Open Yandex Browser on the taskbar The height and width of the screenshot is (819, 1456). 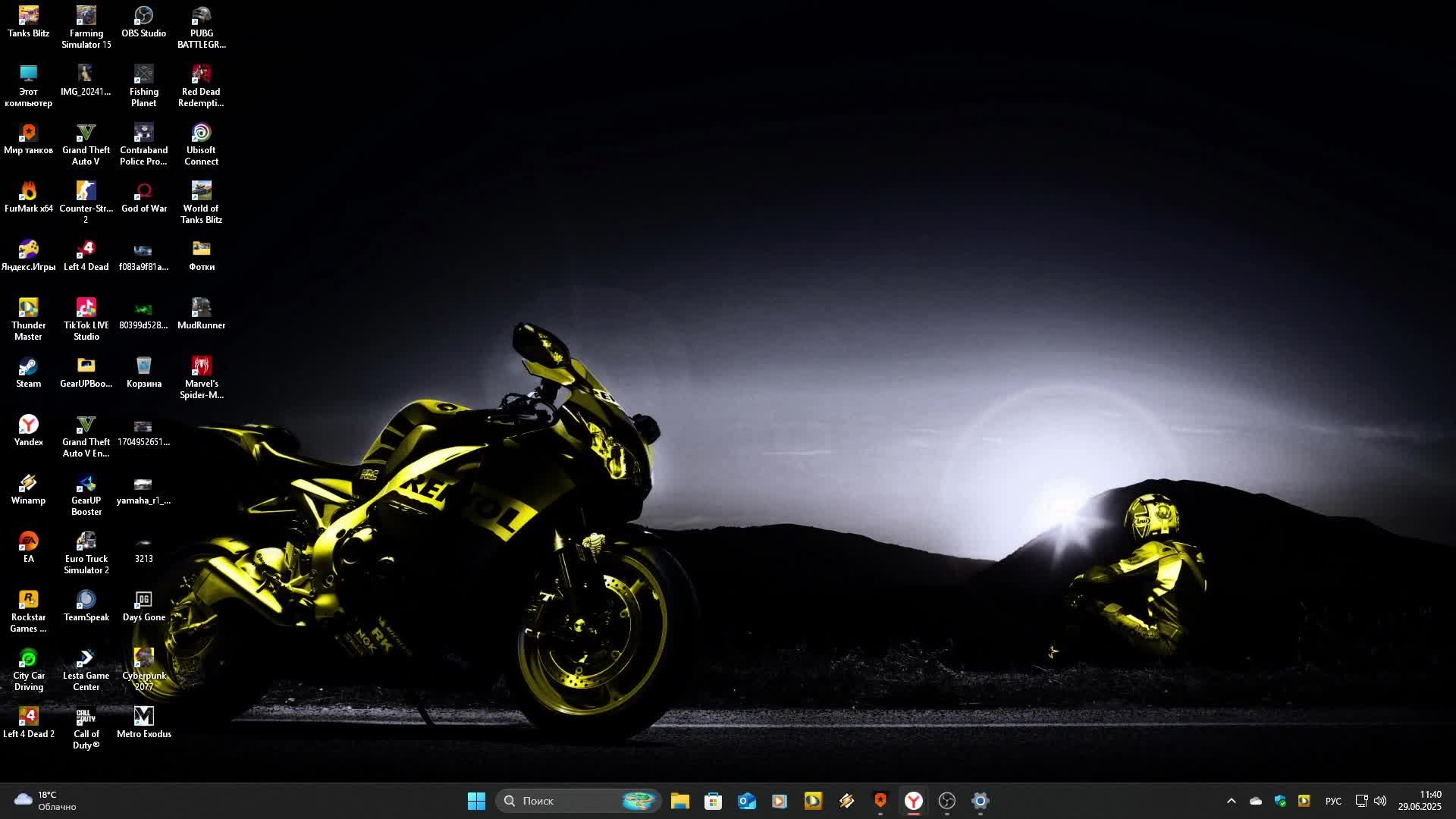click(913, 801)
